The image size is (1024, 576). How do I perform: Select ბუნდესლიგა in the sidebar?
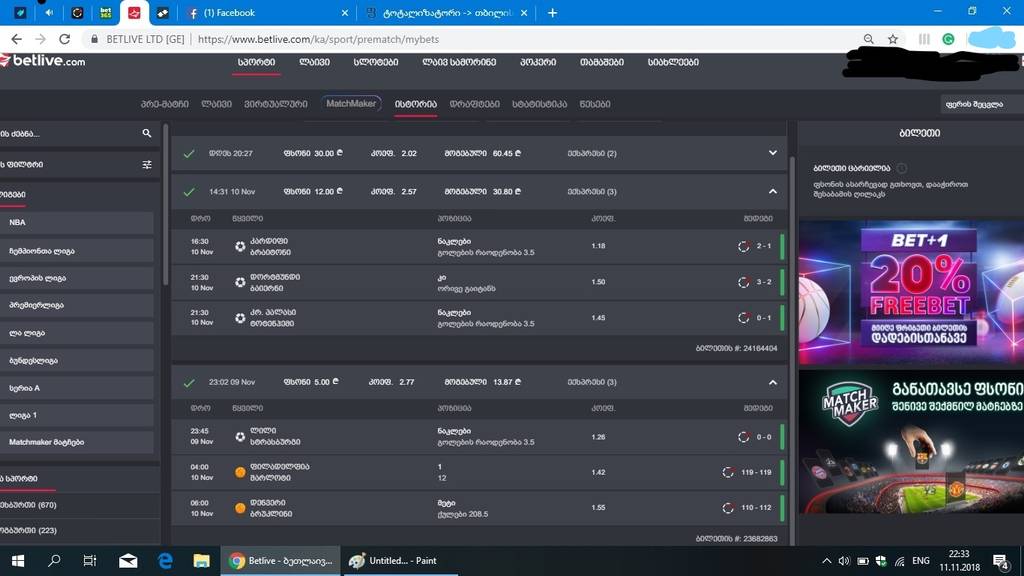click(77, 360)
